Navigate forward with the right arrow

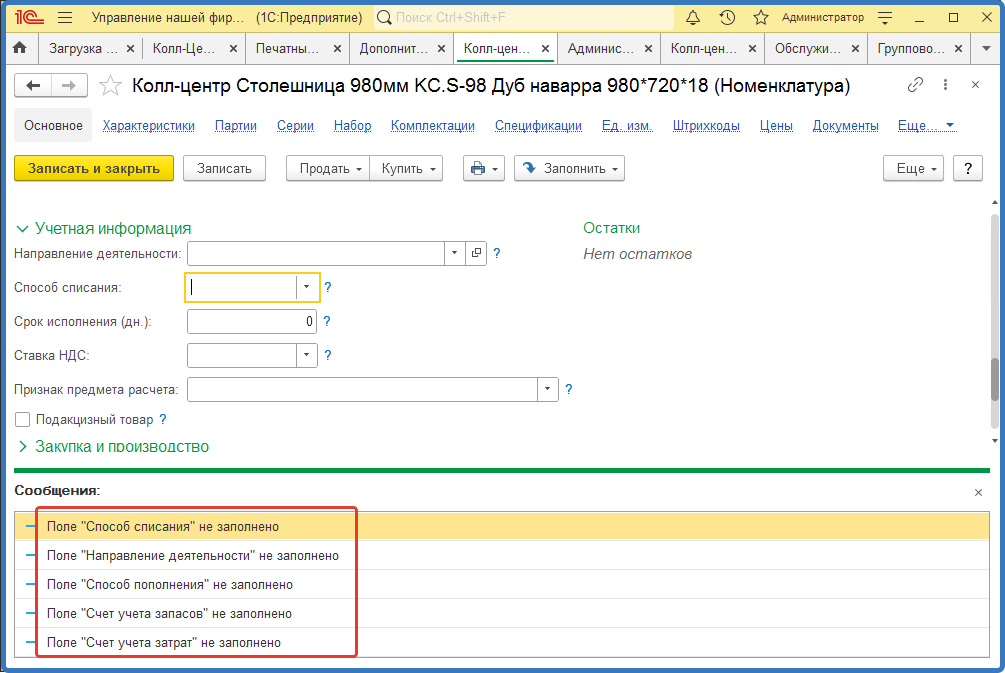tap(69, 85)
